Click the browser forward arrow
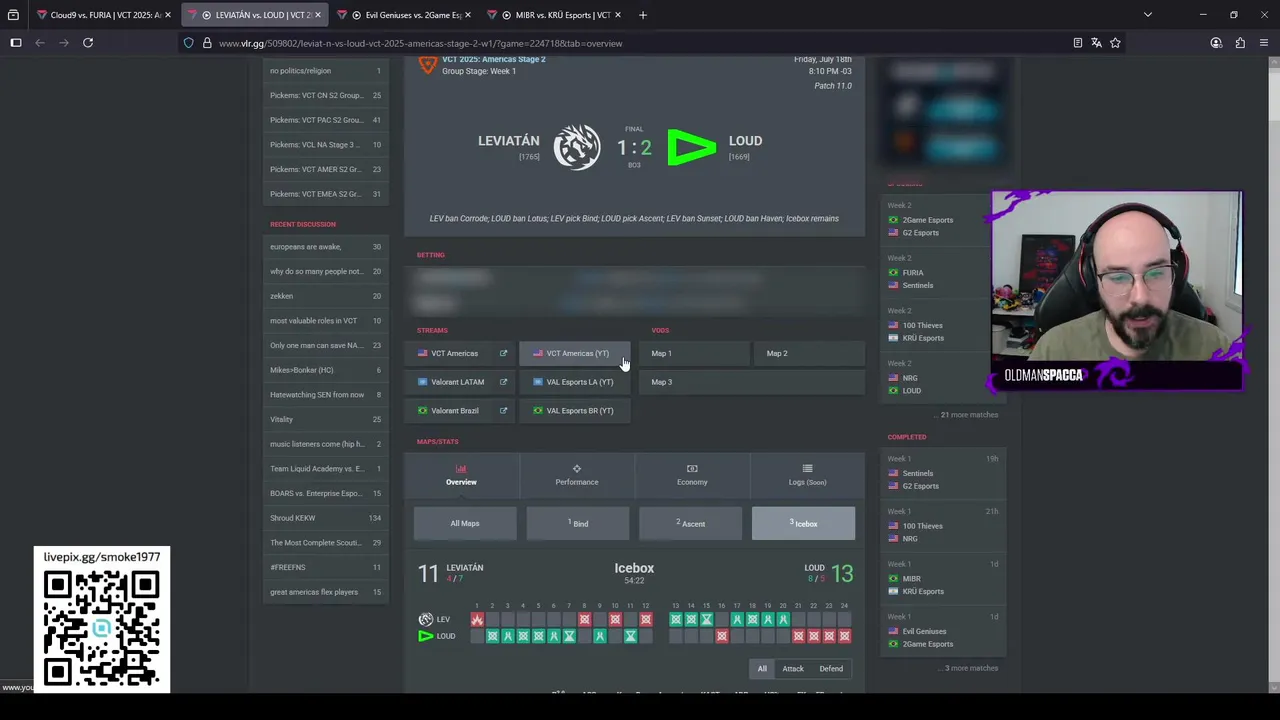This screenshot has width=1280, height=720. pos(64,43)
